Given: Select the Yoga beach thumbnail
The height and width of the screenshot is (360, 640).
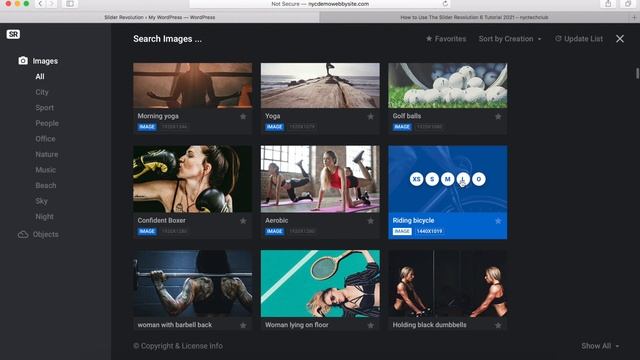Looking at the screenshot, I should (x=320, y=85).
